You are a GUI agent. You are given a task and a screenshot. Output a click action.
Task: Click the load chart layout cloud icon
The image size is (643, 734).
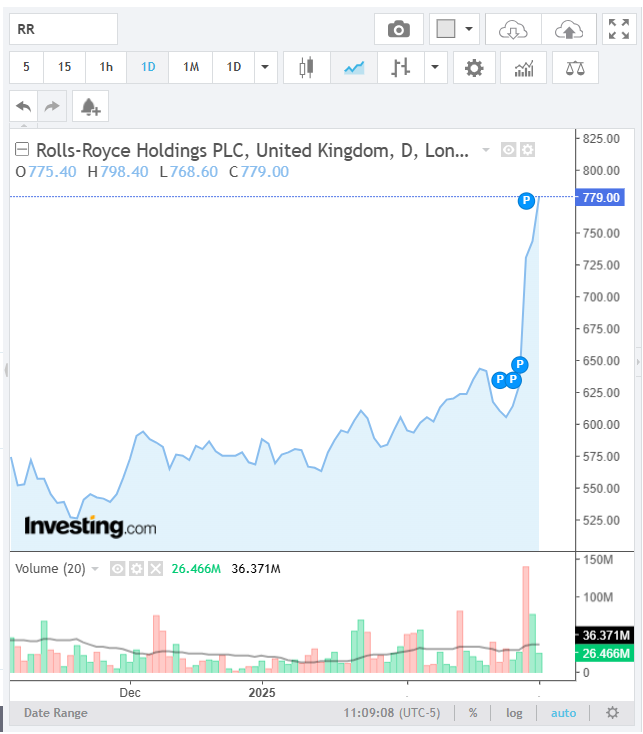(x=513, y=29)
